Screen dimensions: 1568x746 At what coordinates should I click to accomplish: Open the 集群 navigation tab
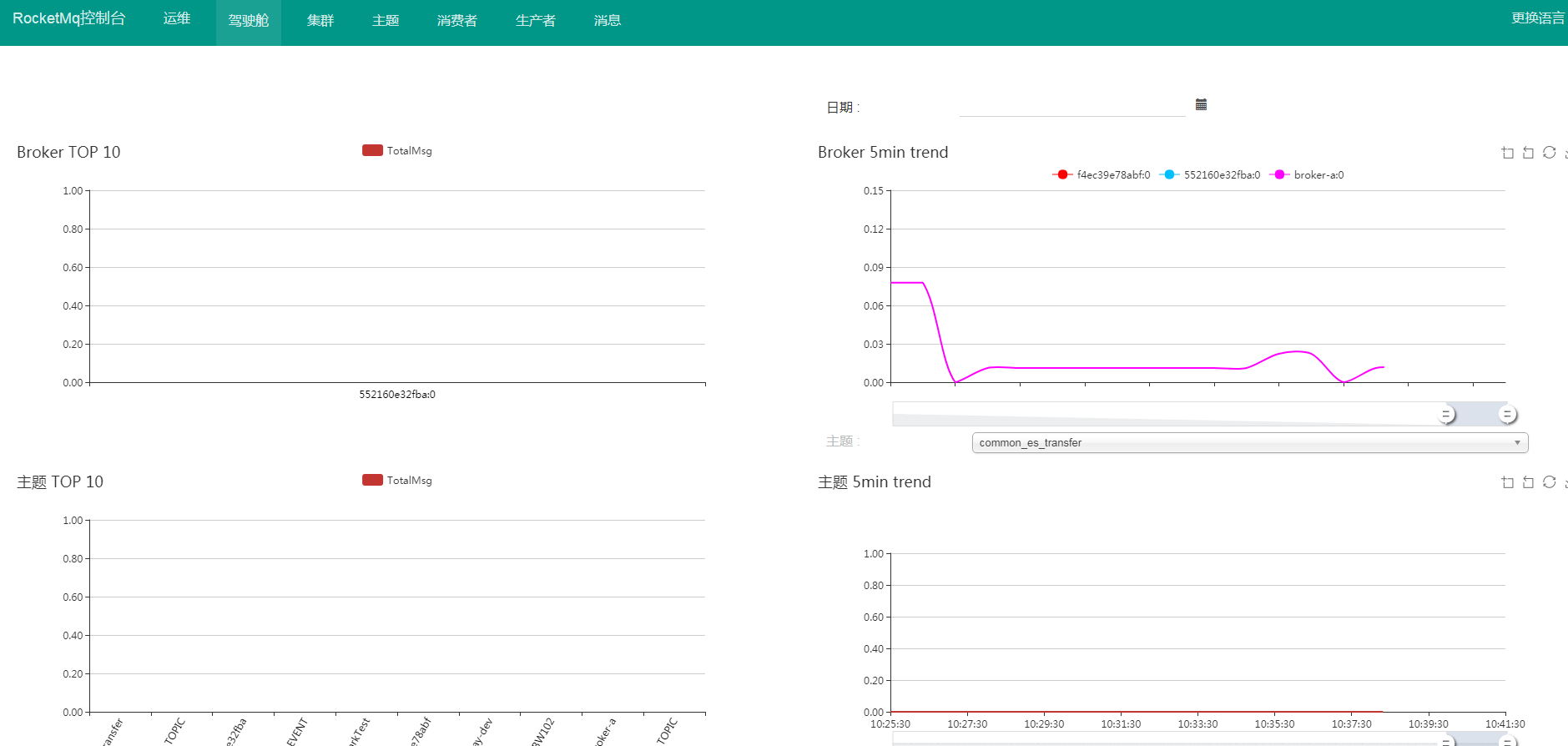tap(320, 21)
